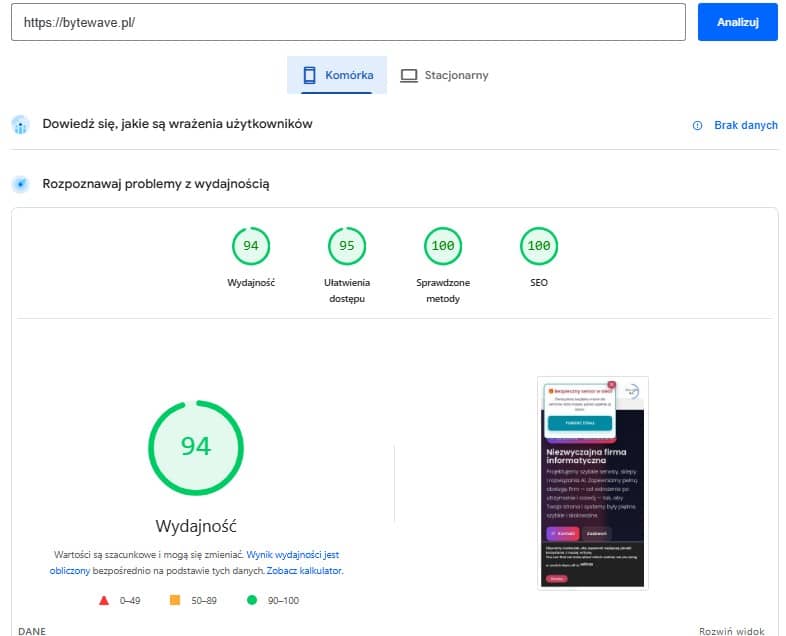786x636 pixels.
Task: Click the desktop monitor icon beside Stacjonarny
Action: coord(409,76)
